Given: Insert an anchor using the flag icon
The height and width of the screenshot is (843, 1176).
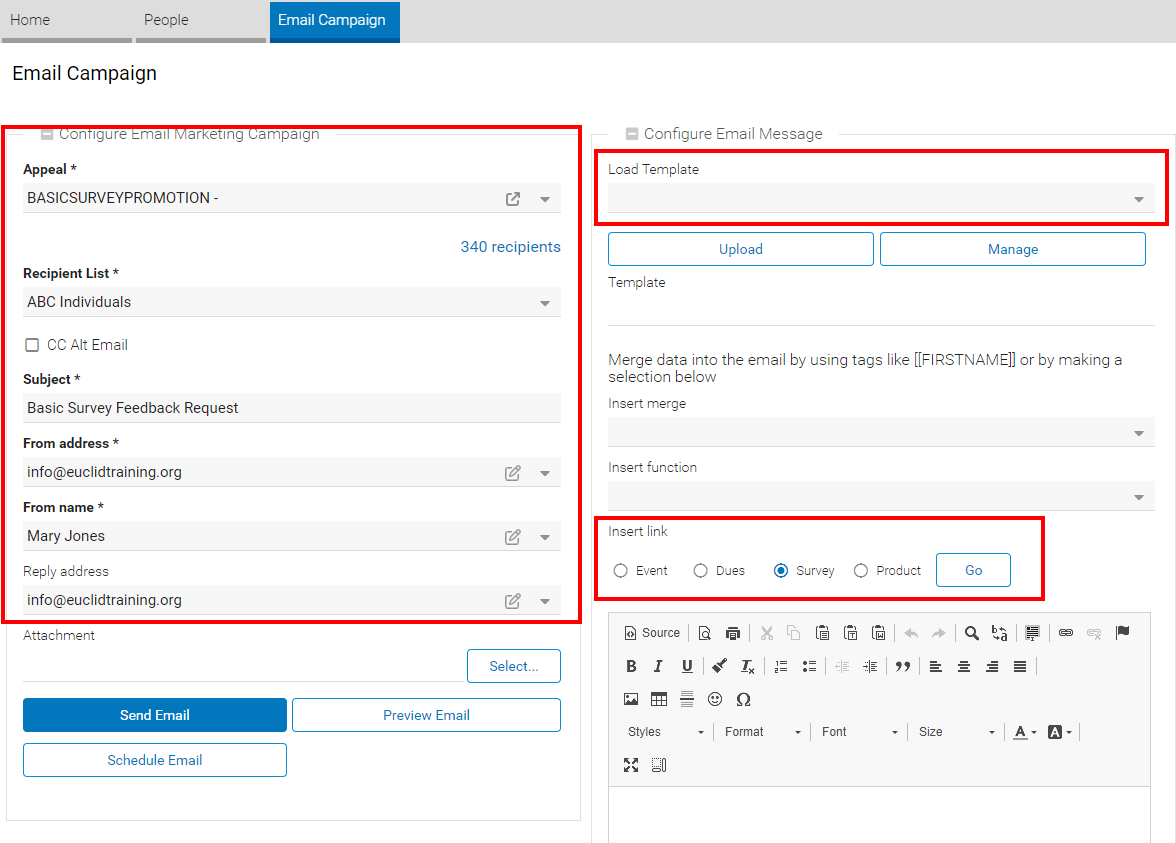Looking at the screenshot, I should pyautogui.click(x=1122, y=633).
